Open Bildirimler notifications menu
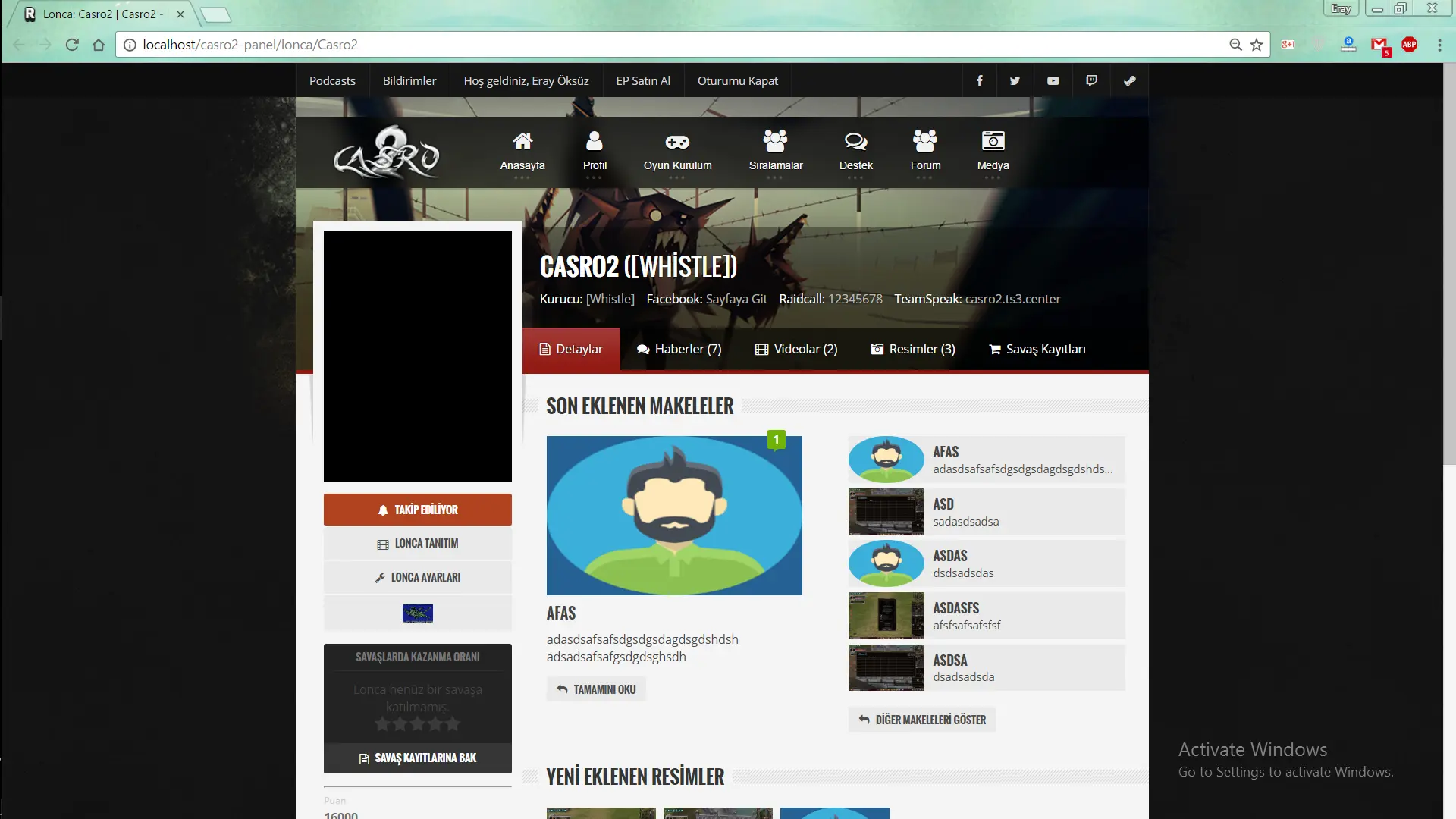 coord(409,80)
